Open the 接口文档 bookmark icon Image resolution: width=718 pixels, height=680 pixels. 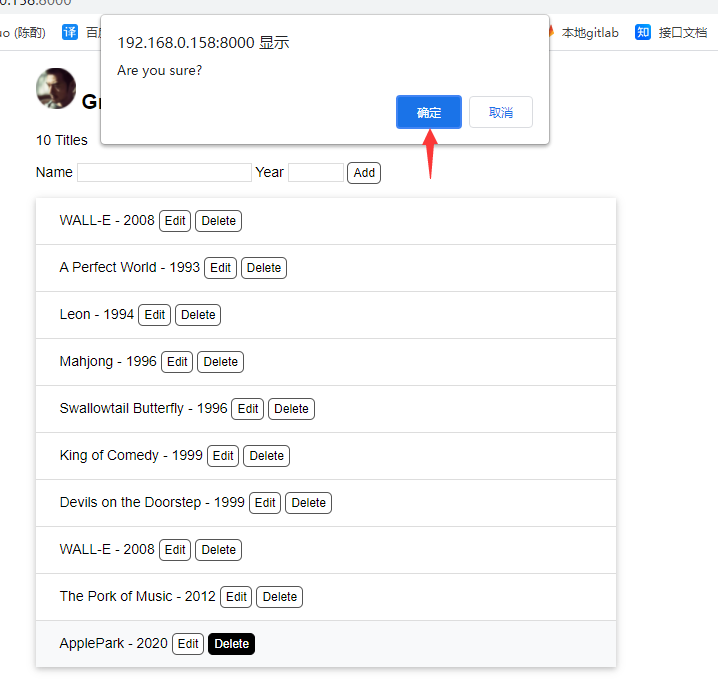coord(643,32)
